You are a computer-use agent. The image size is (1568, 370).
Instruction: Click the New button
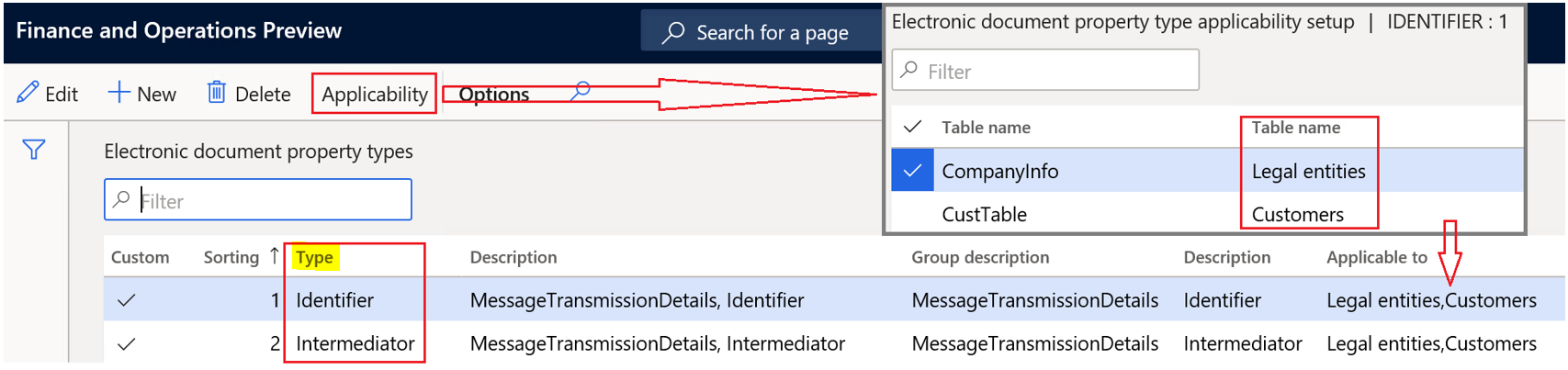tap(141, 94)
